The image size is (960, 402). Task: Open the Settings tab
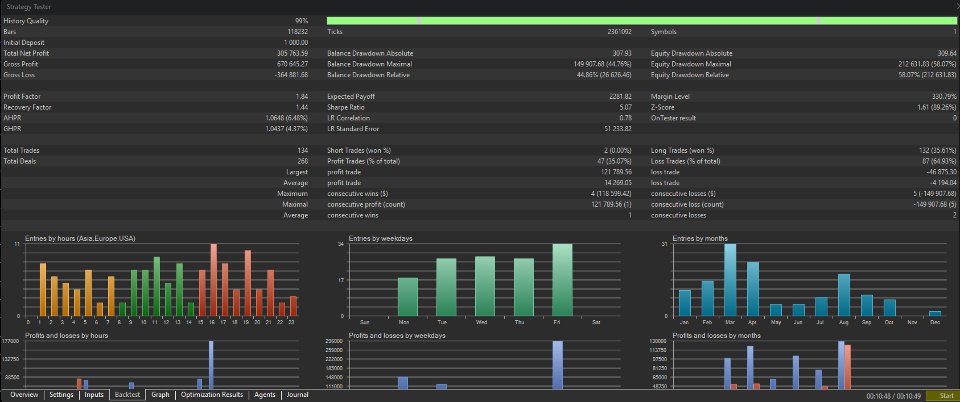point(61,395)
